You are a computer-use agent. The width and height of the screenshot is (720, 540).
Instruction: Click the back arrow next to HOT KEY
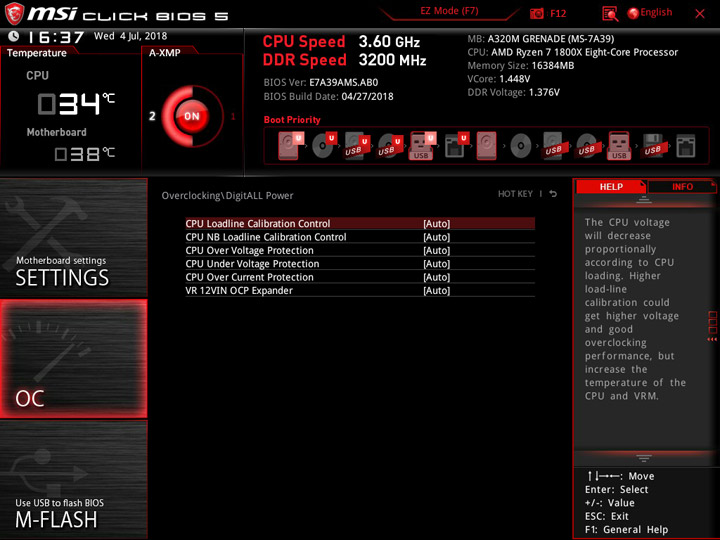[553, 194]
